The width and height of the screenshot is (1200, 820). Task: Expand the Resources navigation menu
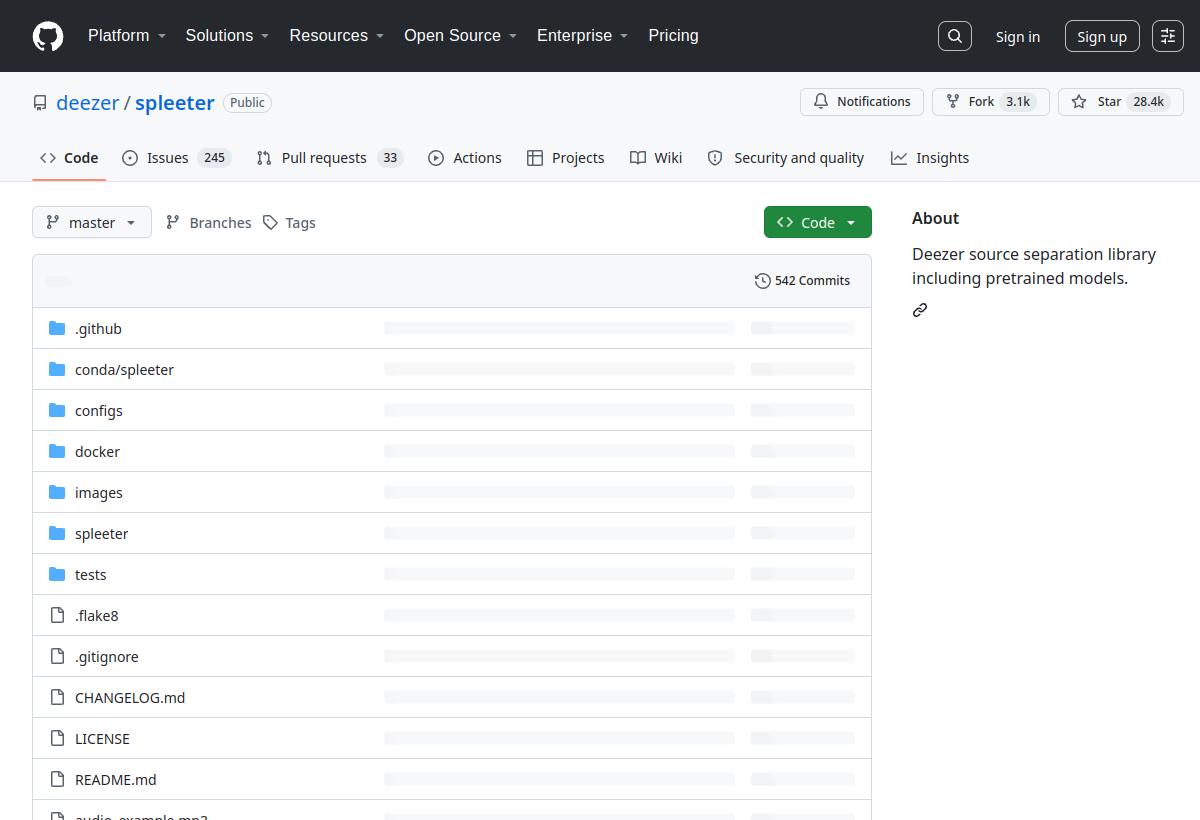pos(337,36)
